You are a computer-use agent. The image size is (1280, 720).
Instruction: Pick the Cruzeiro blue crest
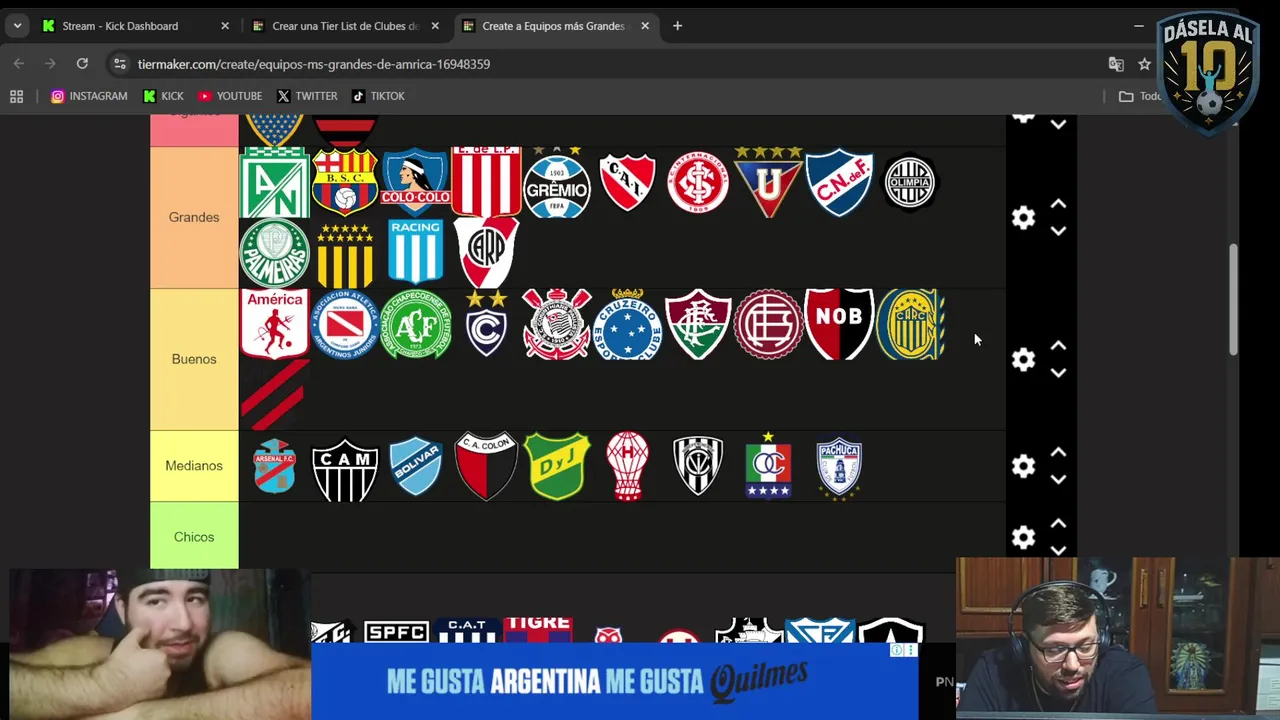point(627,324)
